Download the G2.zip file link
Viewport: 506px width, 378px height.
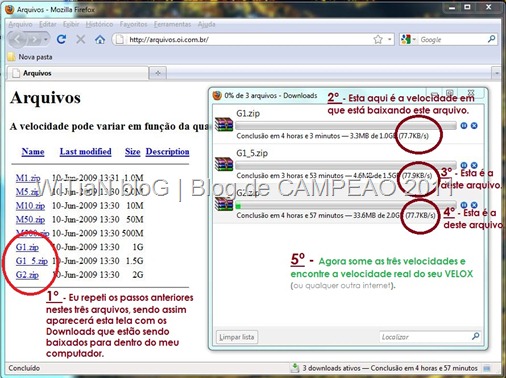[27, 275]
